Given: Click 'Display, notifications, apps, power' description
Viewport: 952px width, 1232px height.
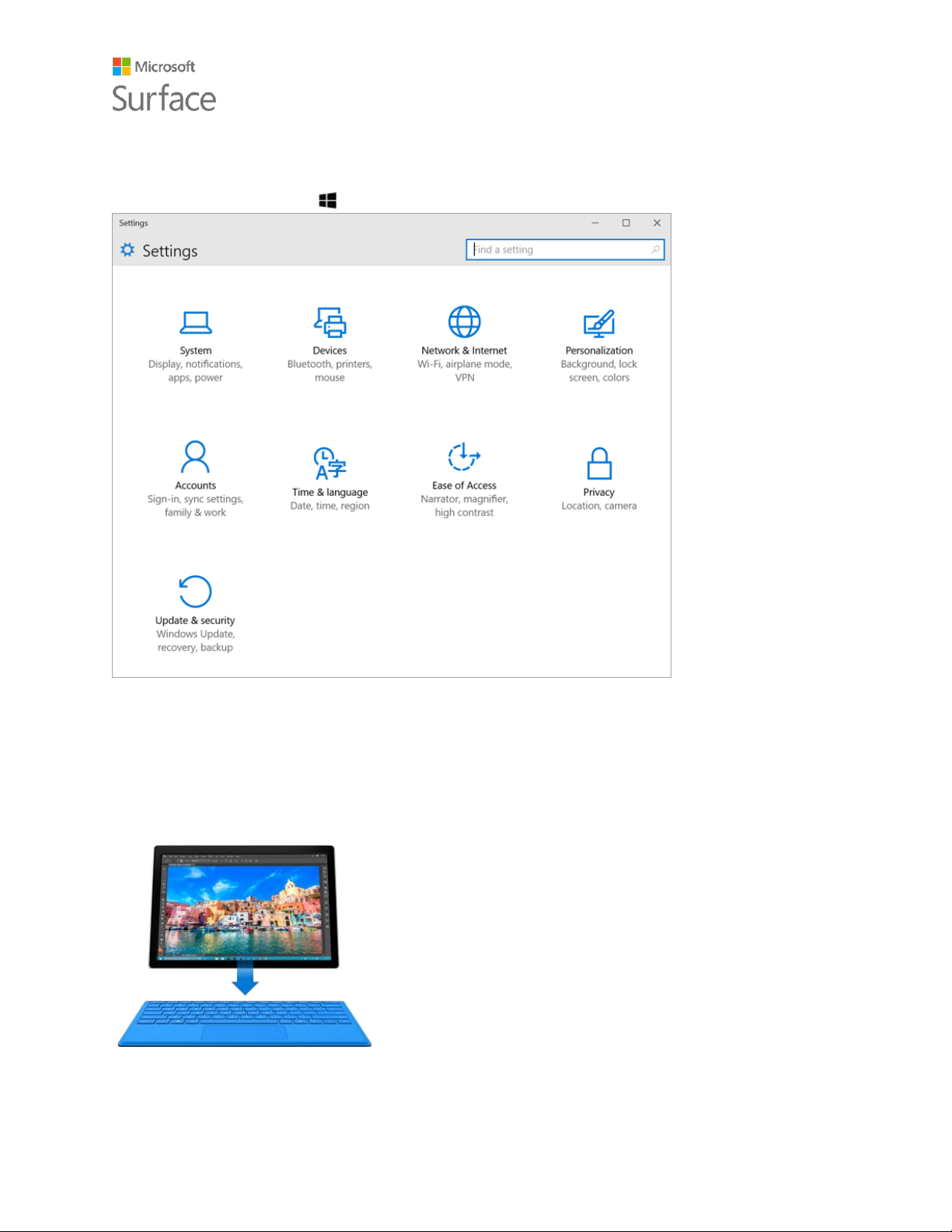Looking at the screenshot, I should coord(196,371).
